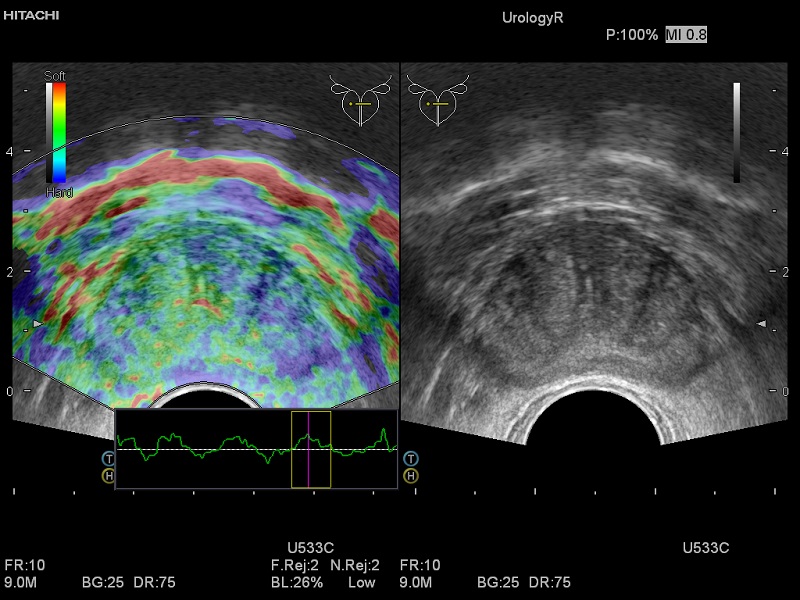Click the highlighted MI 0.8 indicator
800x600 pixels.
pyautogui.click(x=686, y=35)
